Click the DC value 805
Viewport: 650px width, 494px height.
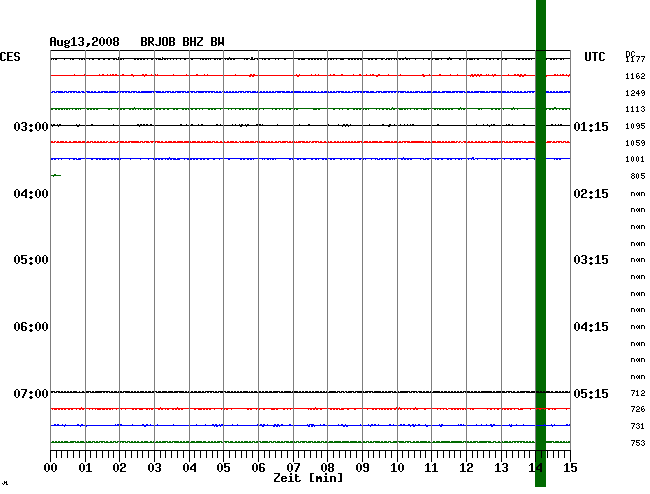click(x=638, y=176)
